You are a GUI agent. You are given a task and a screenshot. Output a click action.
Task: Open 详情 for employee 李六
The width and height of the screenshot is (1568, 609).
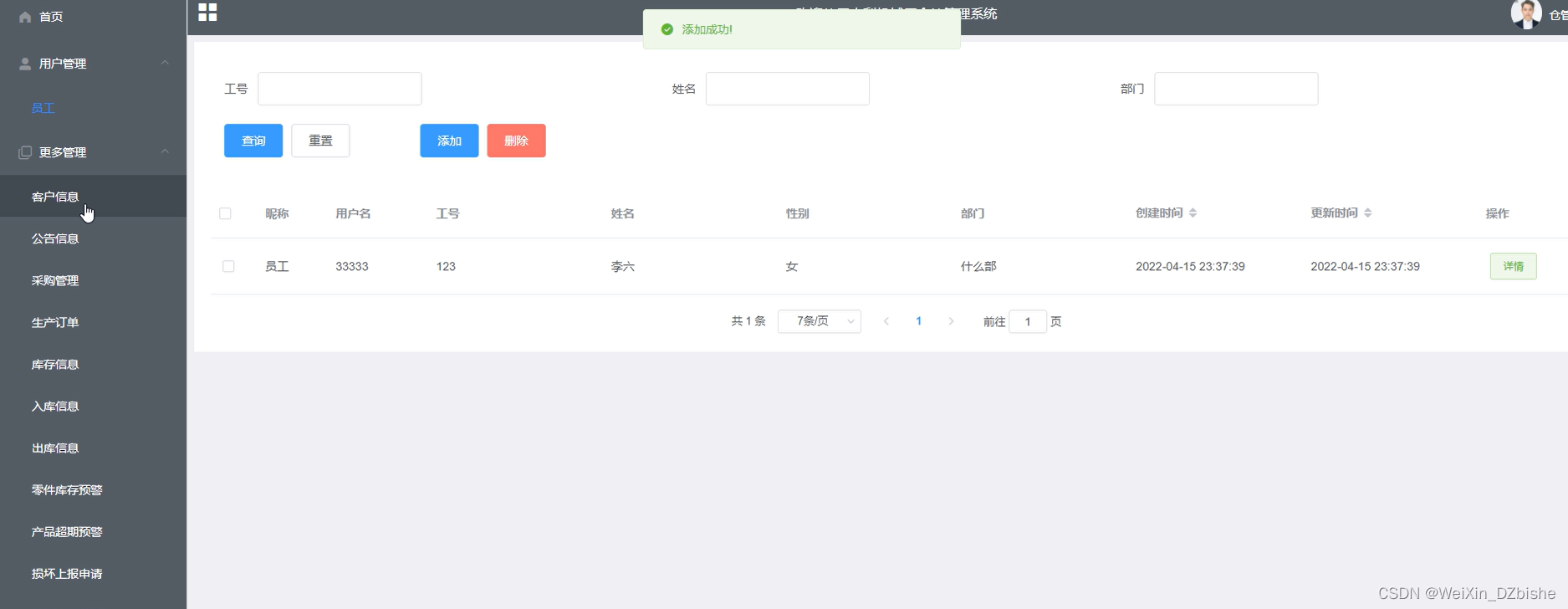coord(1513,266)
